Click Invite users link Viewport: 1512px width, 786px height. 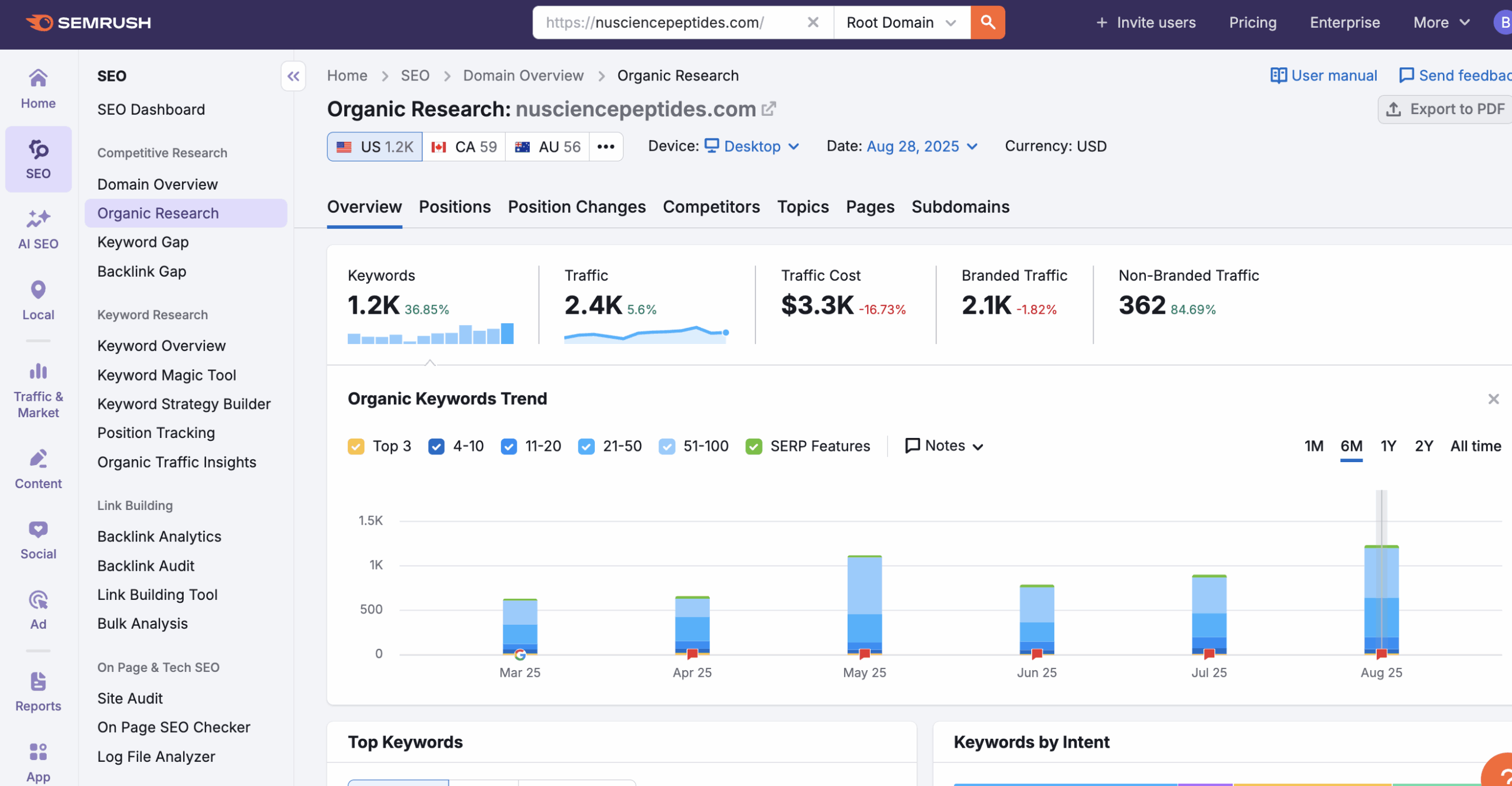pyautogui.click(x=1146, y=22)
